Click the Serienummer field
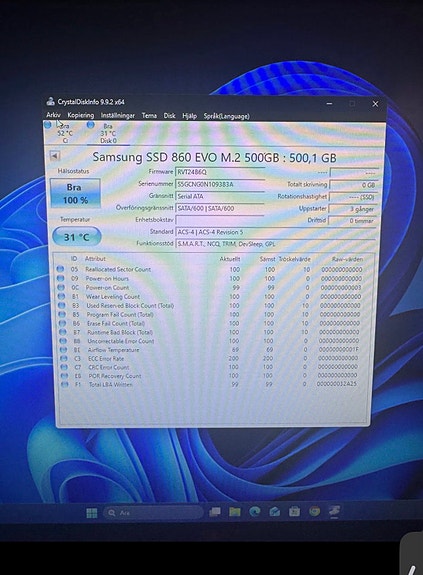This screenshot has height=575, width=423. point(220,184)
